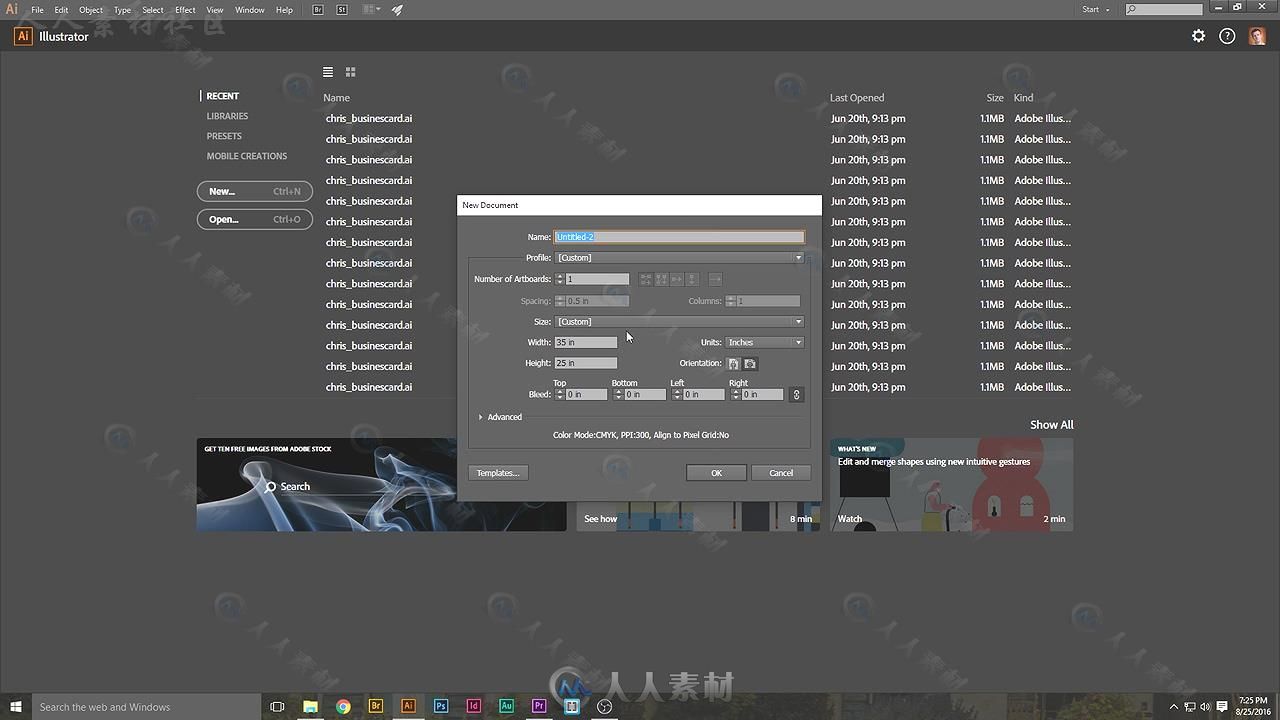Open OBS Studio from the taskbar
The width and height of the screenshot is (1280, 720).
[x=605, y=707]
